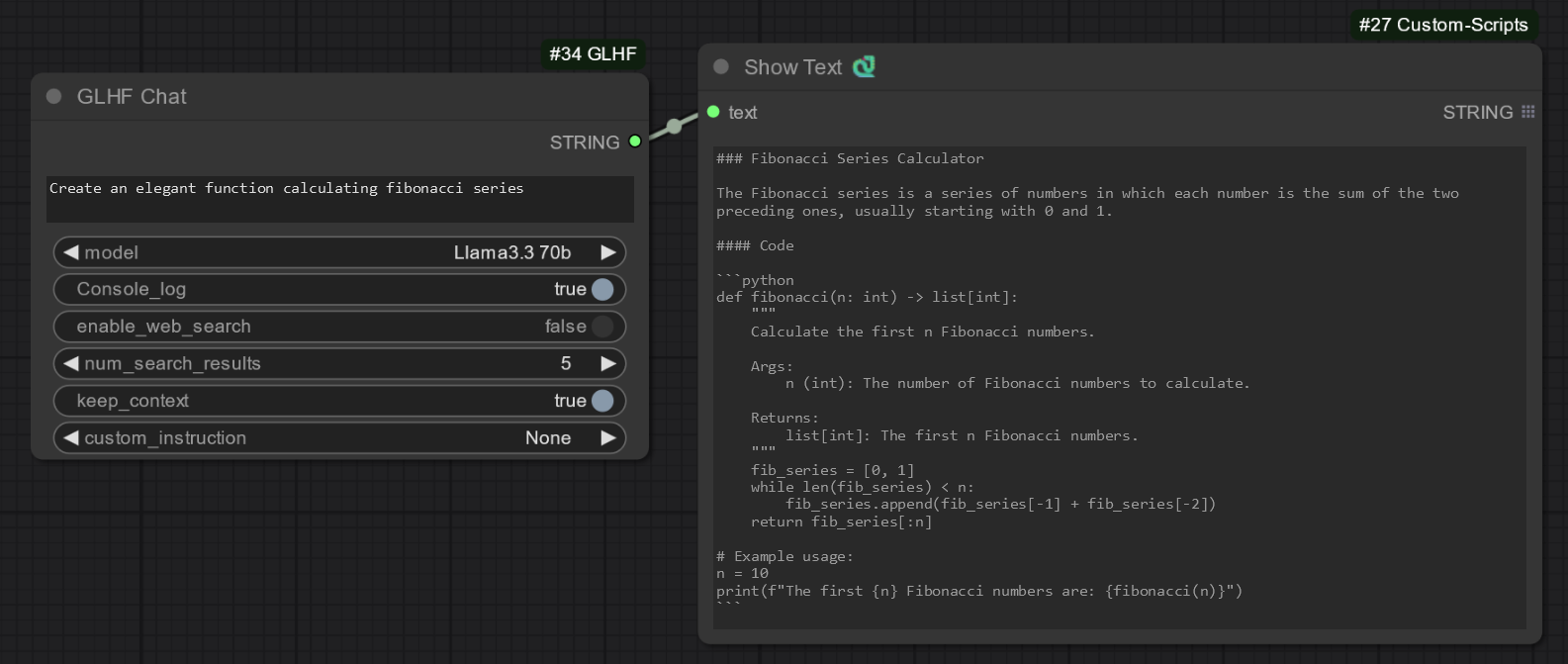This screenshot has width=1568, height=664.
Task: Decrease num_search_results with left arrow
Action: pyautogui.click(x=71, y=363)
